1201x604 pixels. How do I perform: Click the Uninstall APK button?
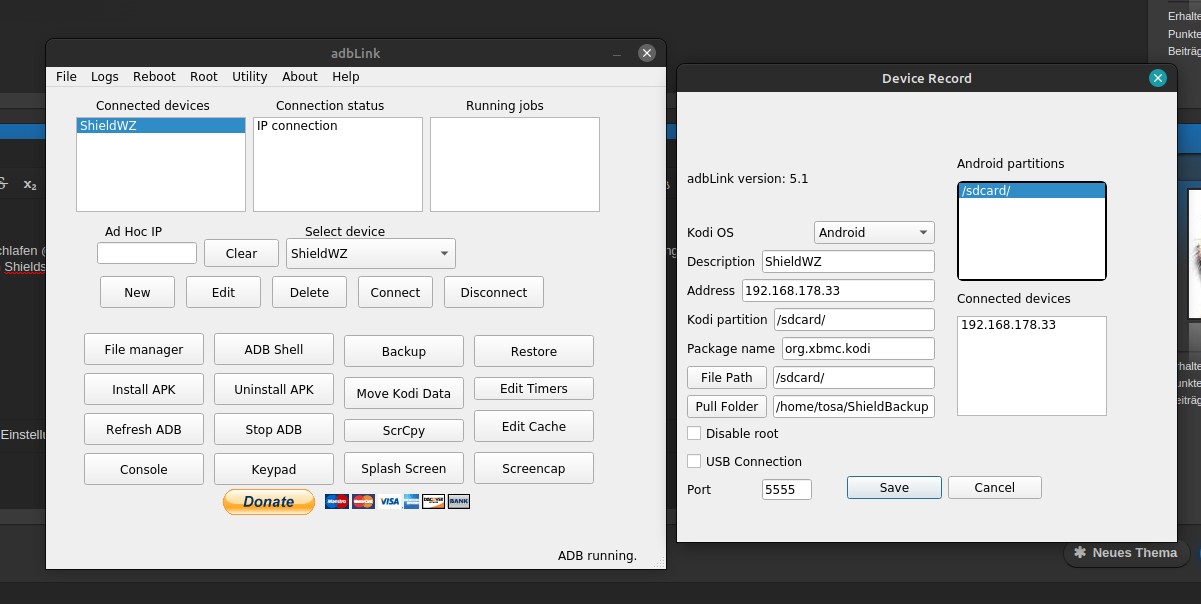[274, 389]
